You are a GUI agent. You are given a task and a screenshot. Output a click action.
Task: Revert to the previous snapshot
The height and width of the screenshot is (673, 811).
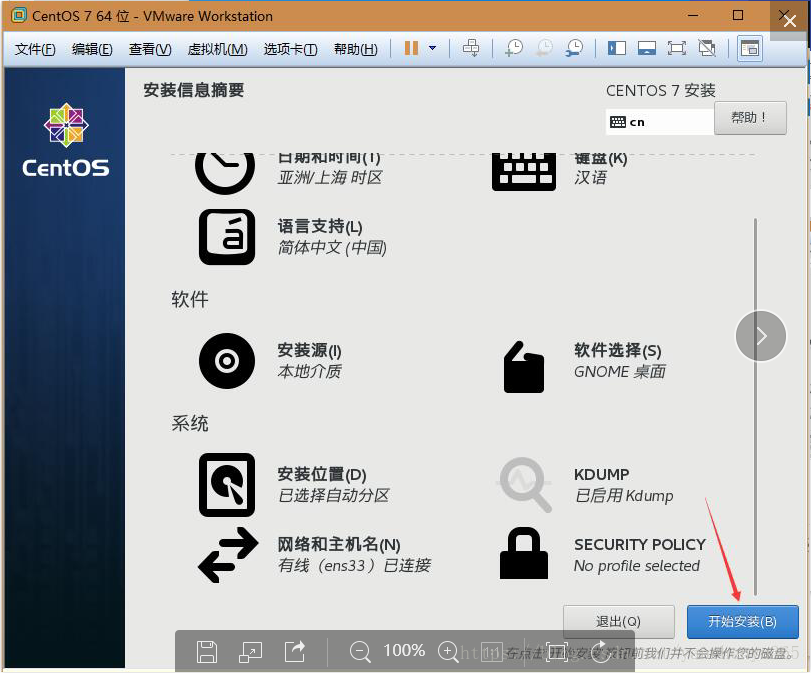click(x=544, y=49)
